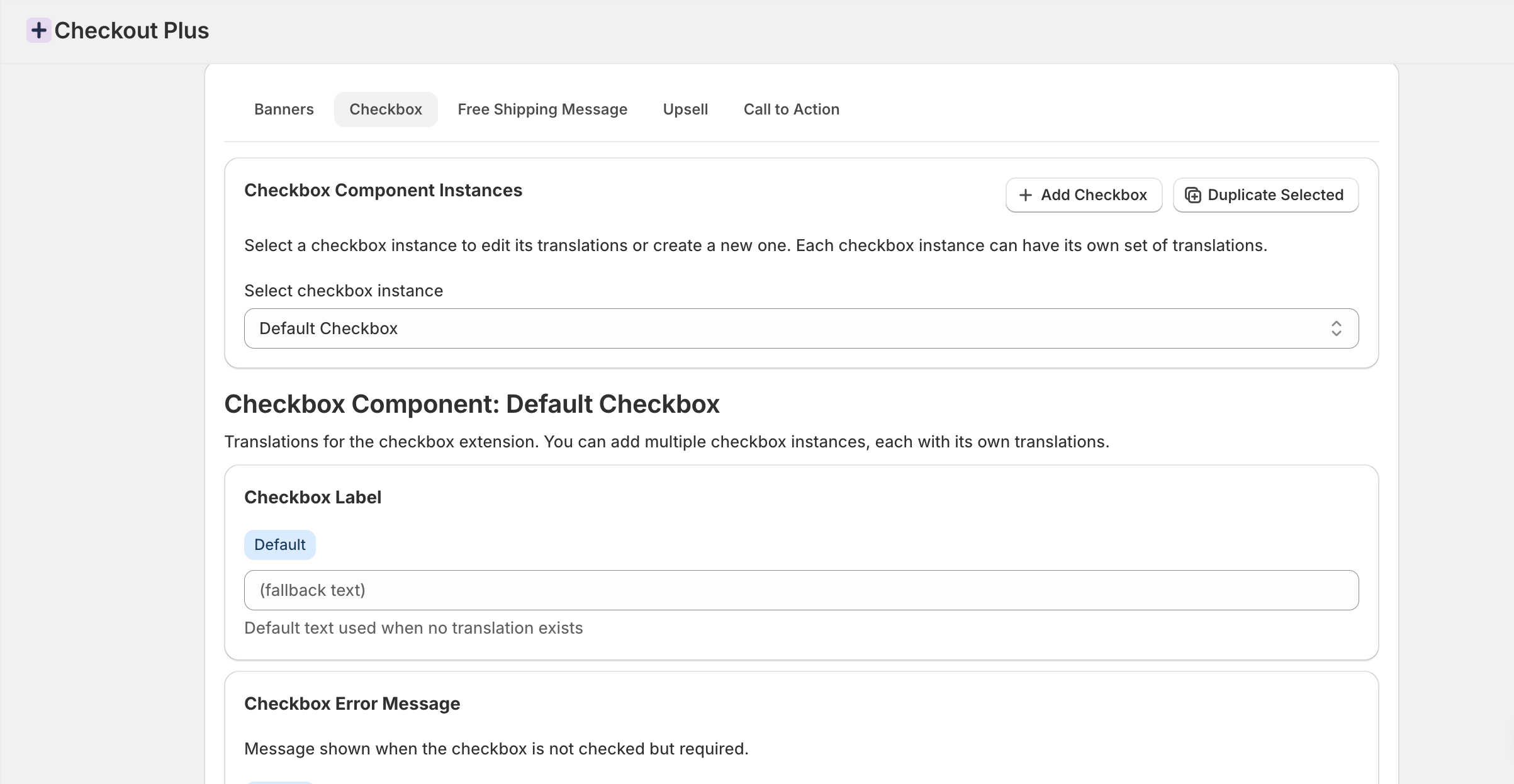The width and height of the screenshot is (1514, 784).
Task: Click the Checkout Plus logo icon
Action: (x=38, y=30)
